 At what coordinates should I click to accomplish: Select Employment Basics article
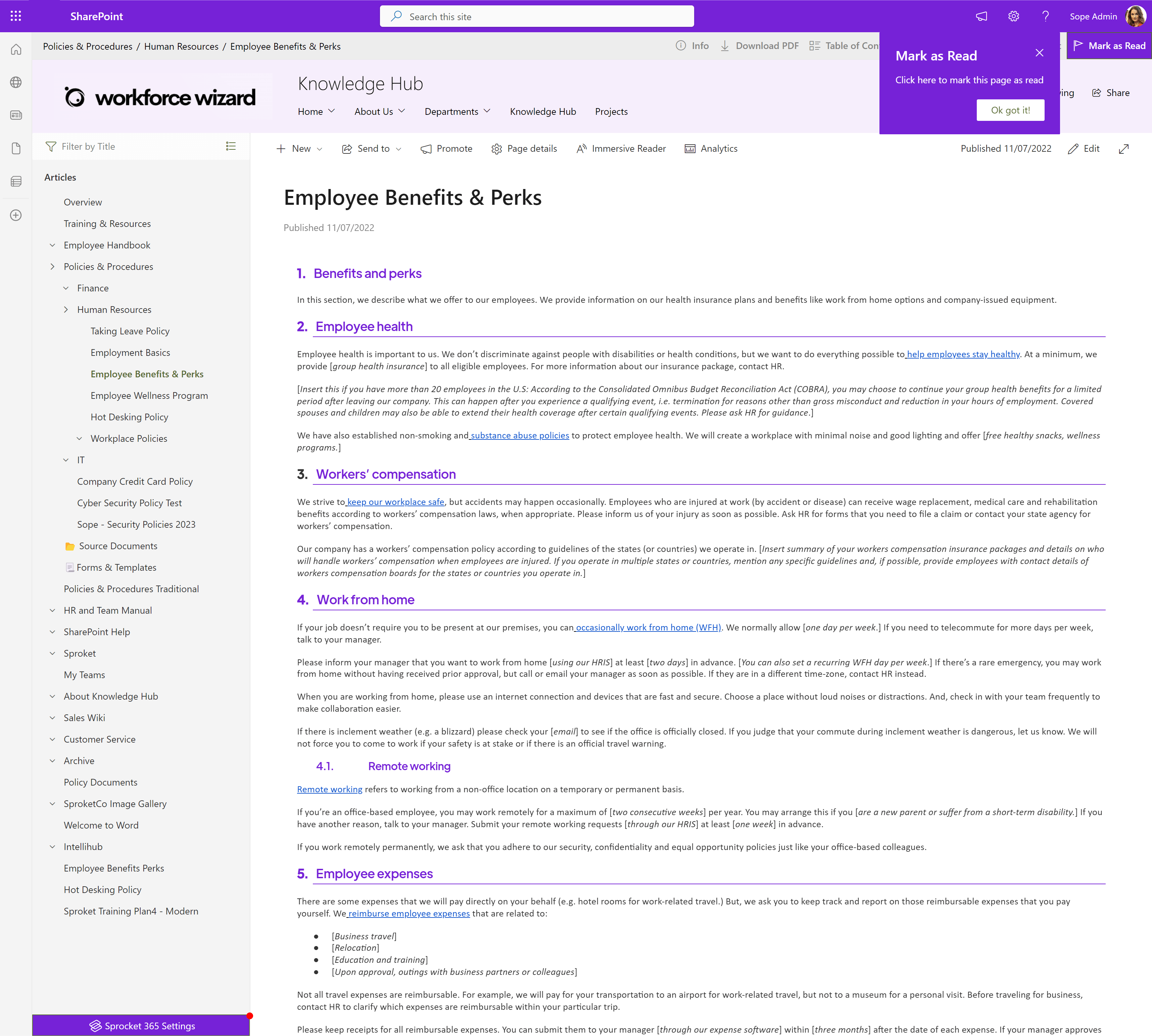(130, 353)
